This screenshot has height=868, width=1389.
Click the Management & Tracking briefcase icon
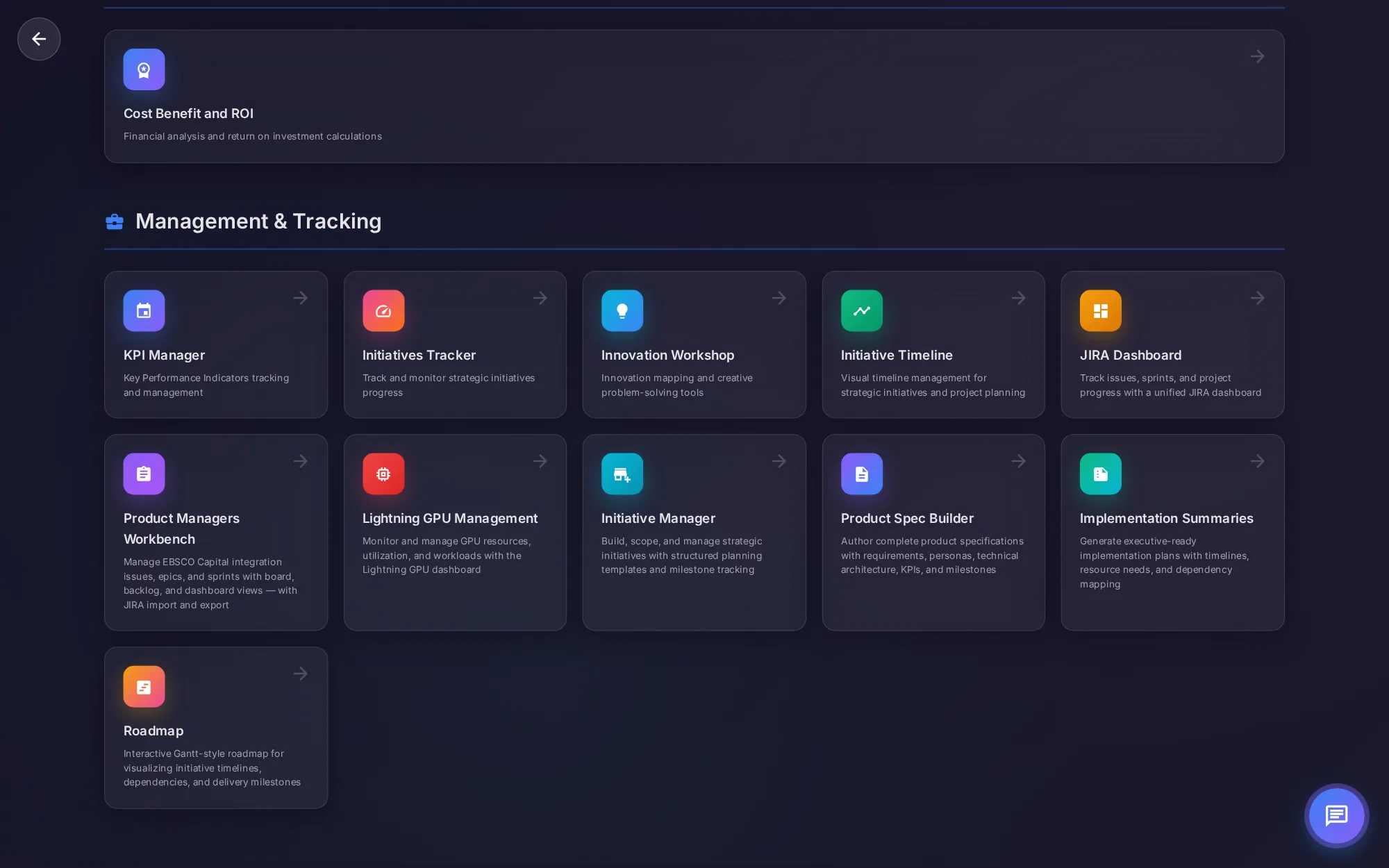coord(115,222)
